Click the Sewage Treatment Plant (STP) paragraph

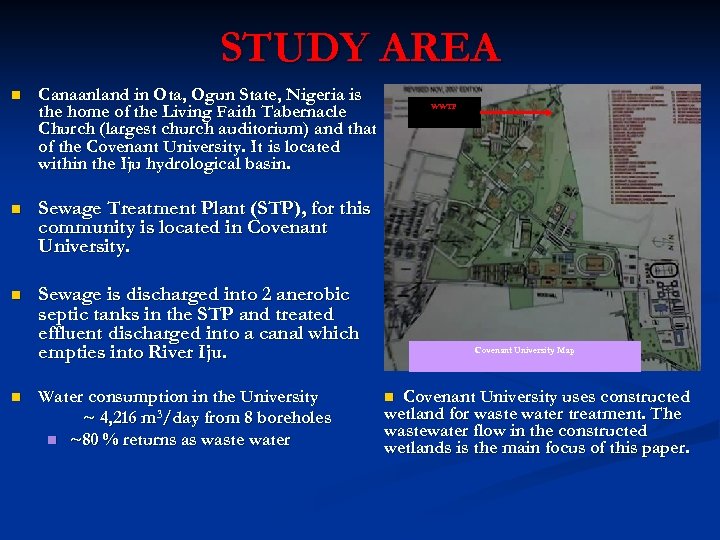pyautogui.click(x=204, y=227)
